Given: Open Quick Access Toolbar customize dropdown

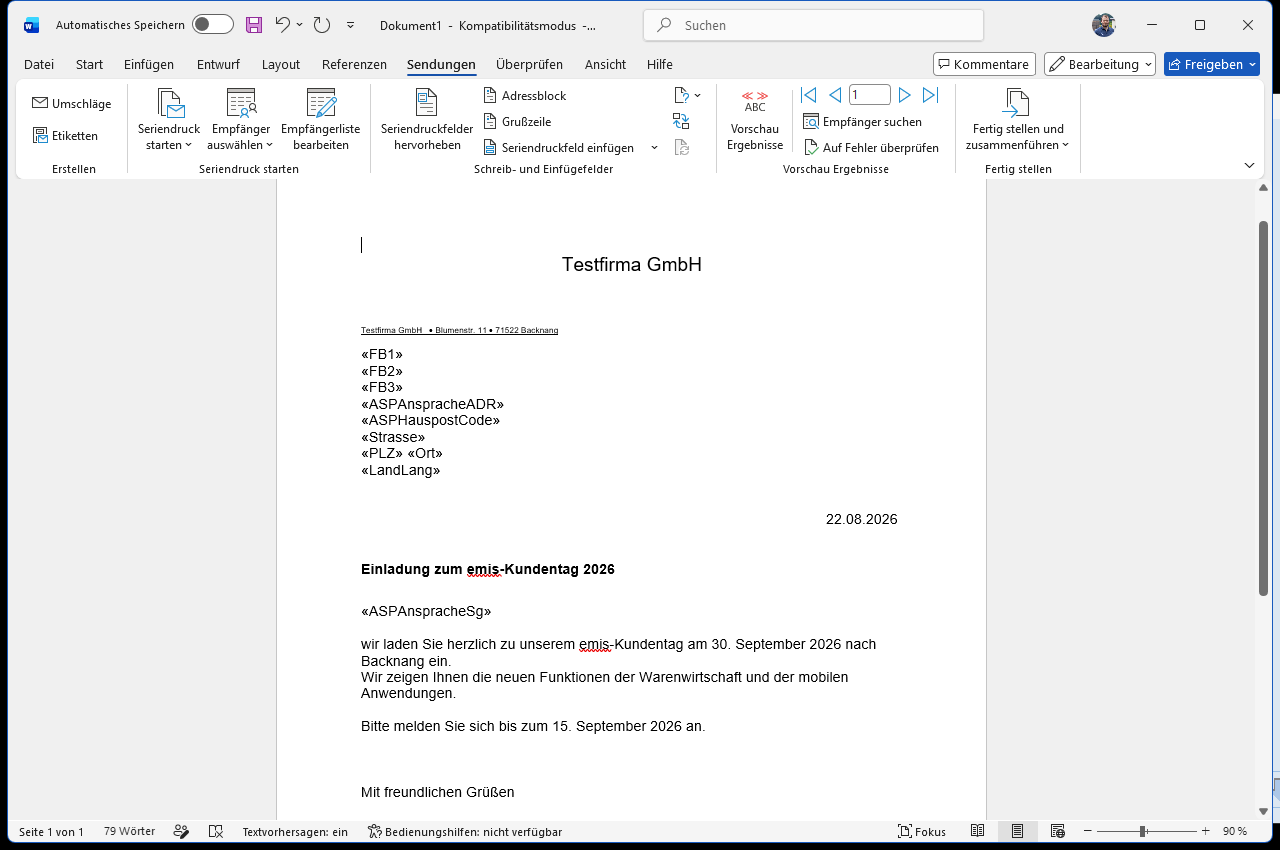Looking at the screenshot, I should [x=350, y=25].
